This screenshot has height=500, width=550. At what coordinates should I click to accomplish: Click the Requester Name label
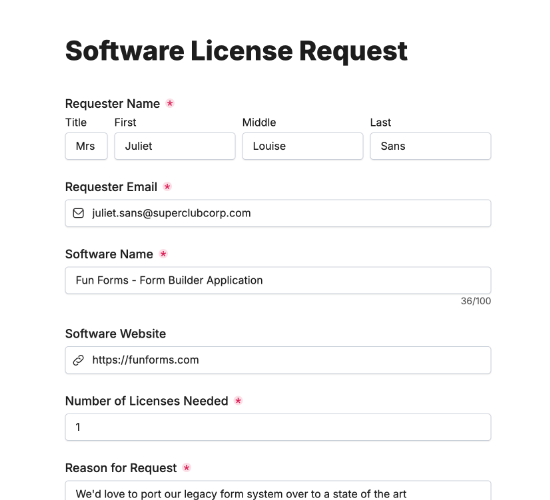click(x=113, y=104)
